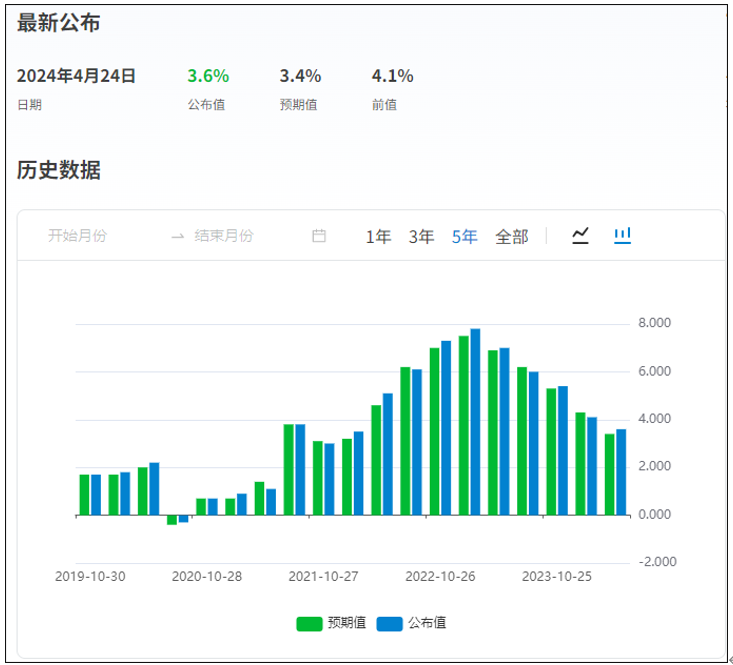Click the green 3.6% published value

point(208,76)
